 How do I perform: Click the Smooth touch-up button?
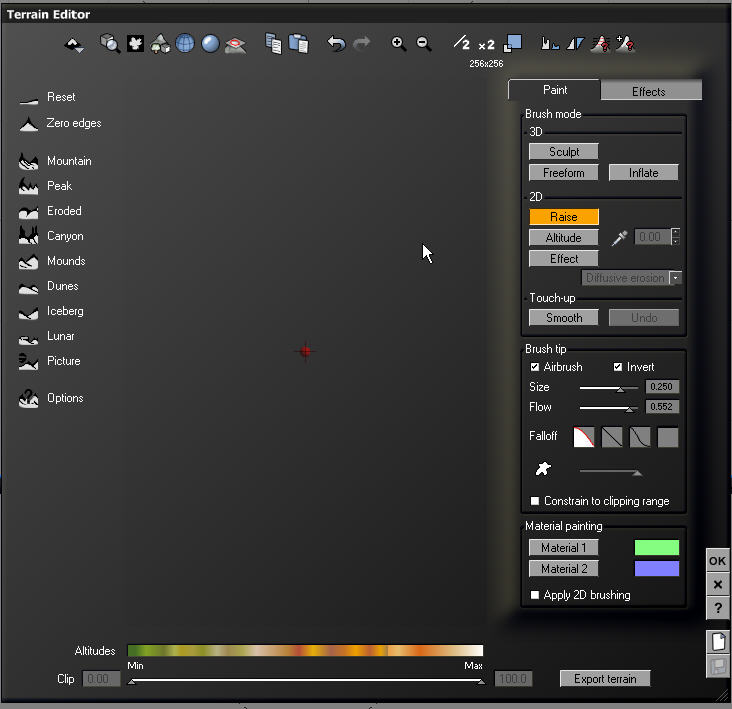pos(563,318)
